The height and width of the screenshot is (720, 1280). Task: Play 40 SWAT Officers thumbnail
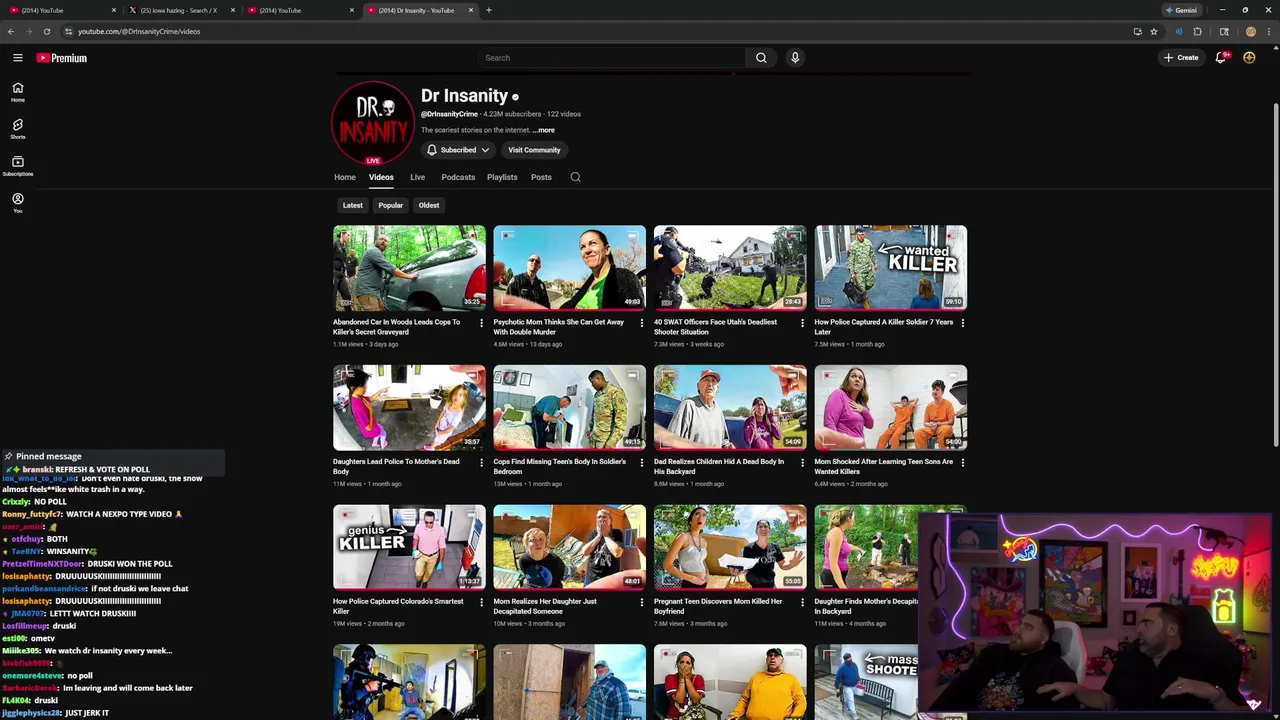[x=730, y=267]
